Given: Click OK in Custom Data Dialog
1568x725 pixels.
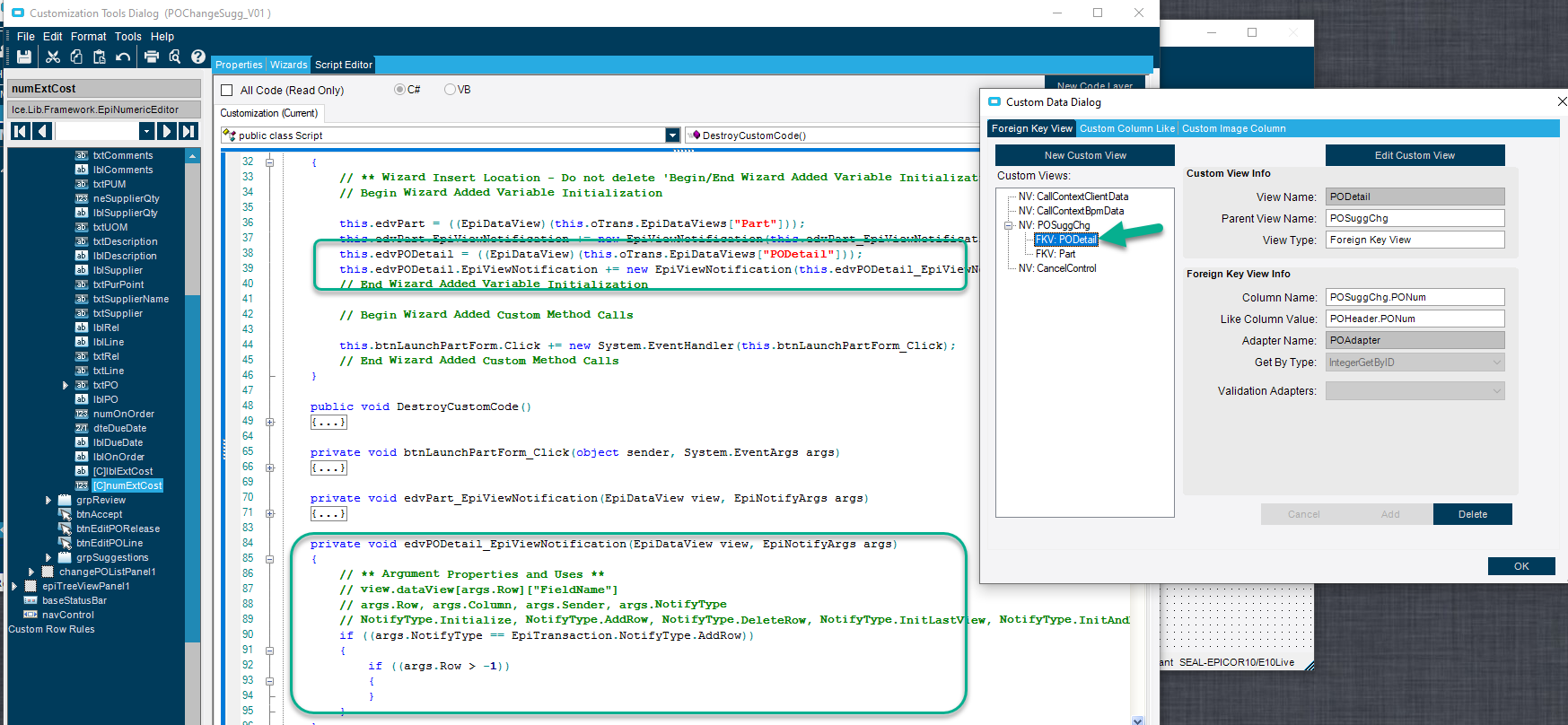Looking at the screenshot, I should click(1521, 566).
